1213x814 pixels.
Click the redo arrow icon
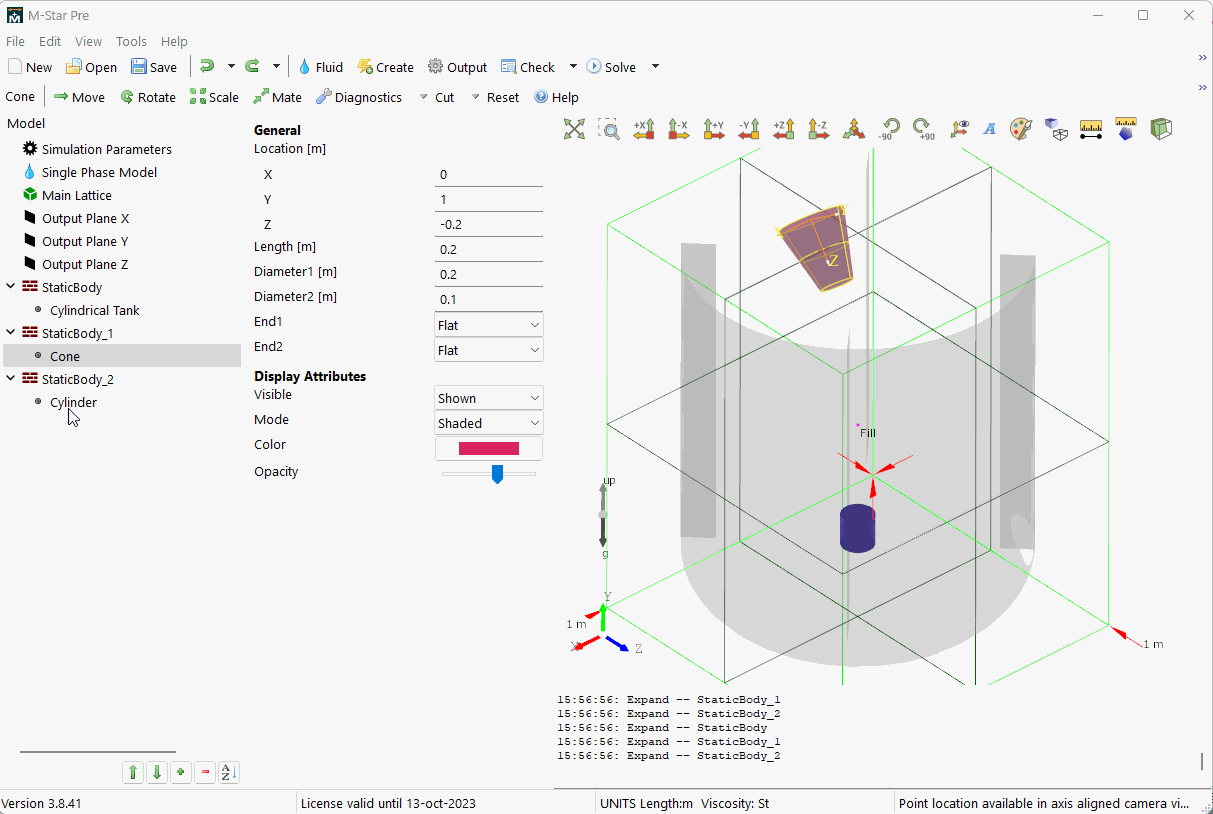252,66
